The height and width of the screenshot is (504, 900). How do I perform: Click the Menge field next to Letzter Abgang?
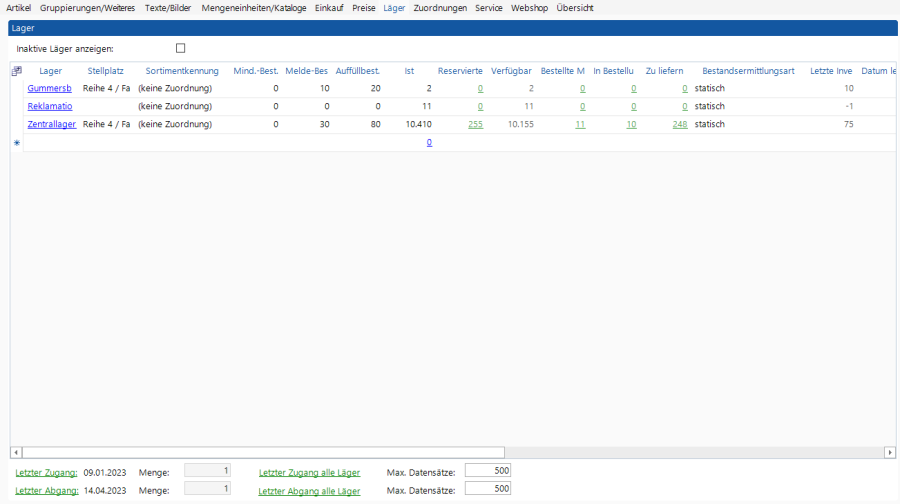coord(208,489)
